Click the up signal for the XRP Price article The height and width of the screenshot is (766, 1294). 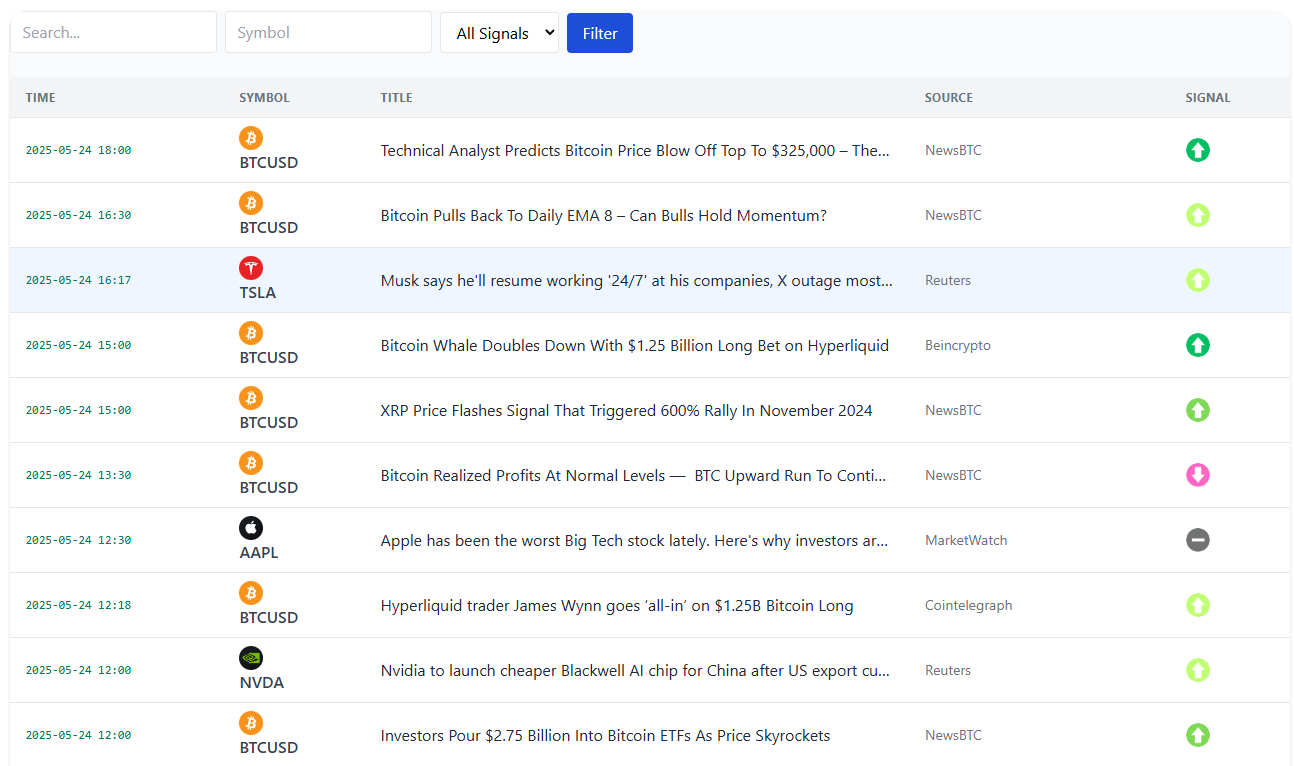pyautogui.click(x=1198, y=410)
